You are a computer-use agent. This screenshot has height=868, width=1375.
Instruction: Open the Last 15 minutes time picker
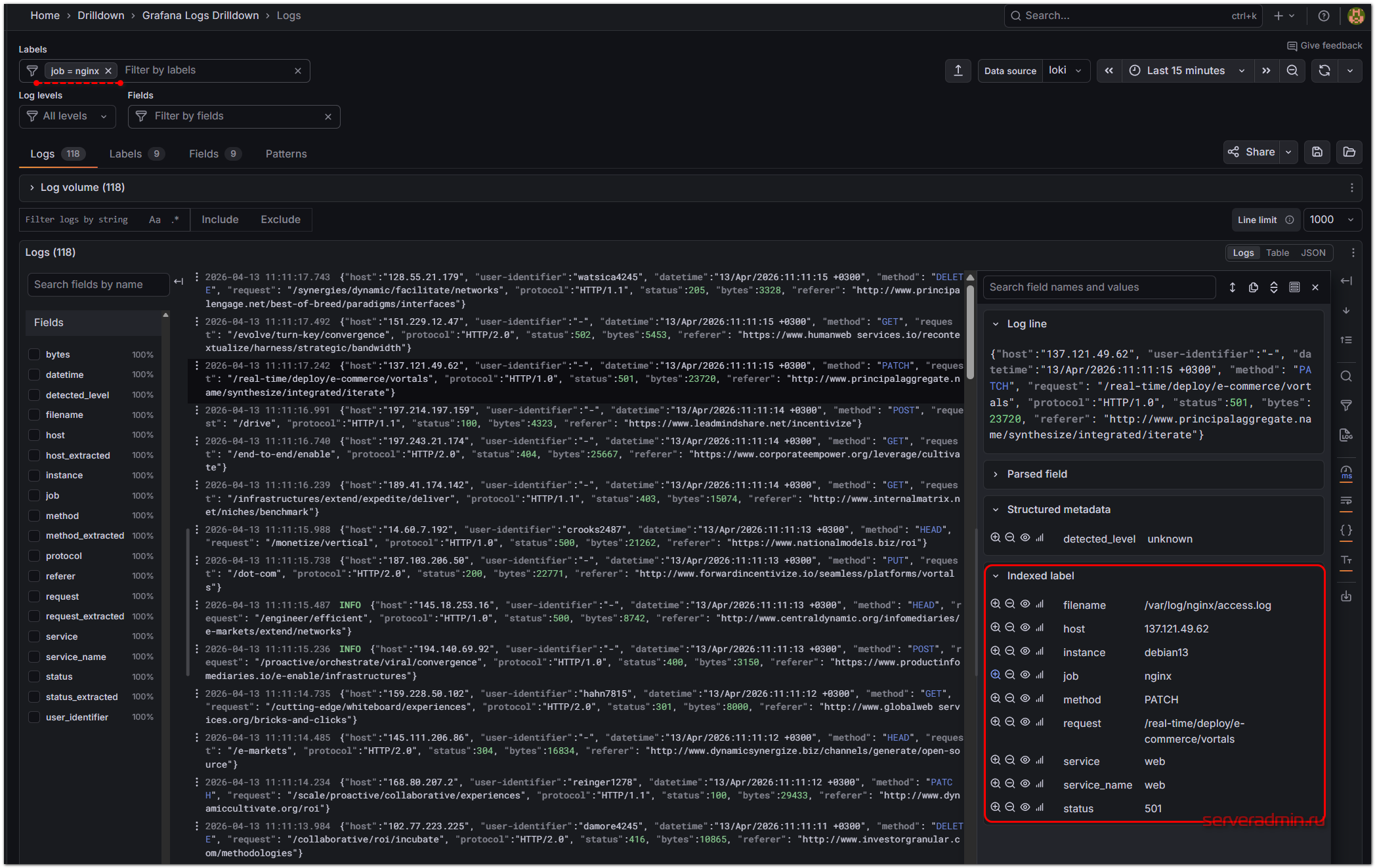click(1185, 71)
